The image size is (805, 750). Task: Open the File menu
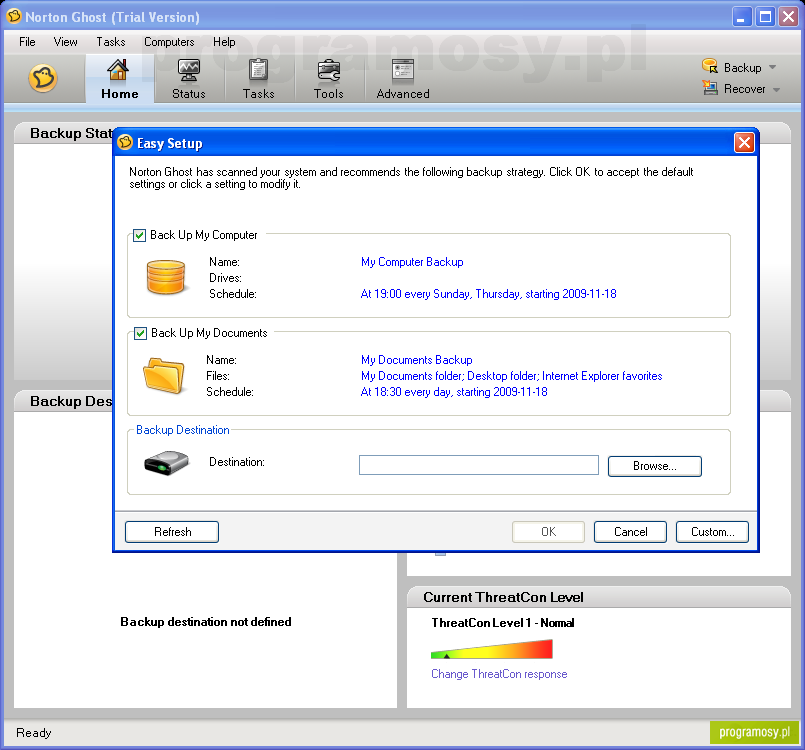coord(27,42)
